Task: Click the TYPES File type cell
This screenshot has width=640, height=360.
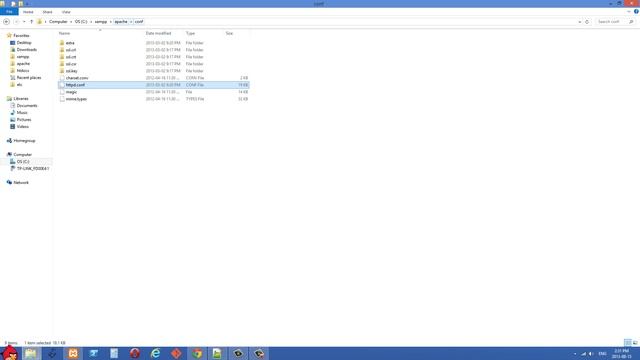Action: coord(195,99)
